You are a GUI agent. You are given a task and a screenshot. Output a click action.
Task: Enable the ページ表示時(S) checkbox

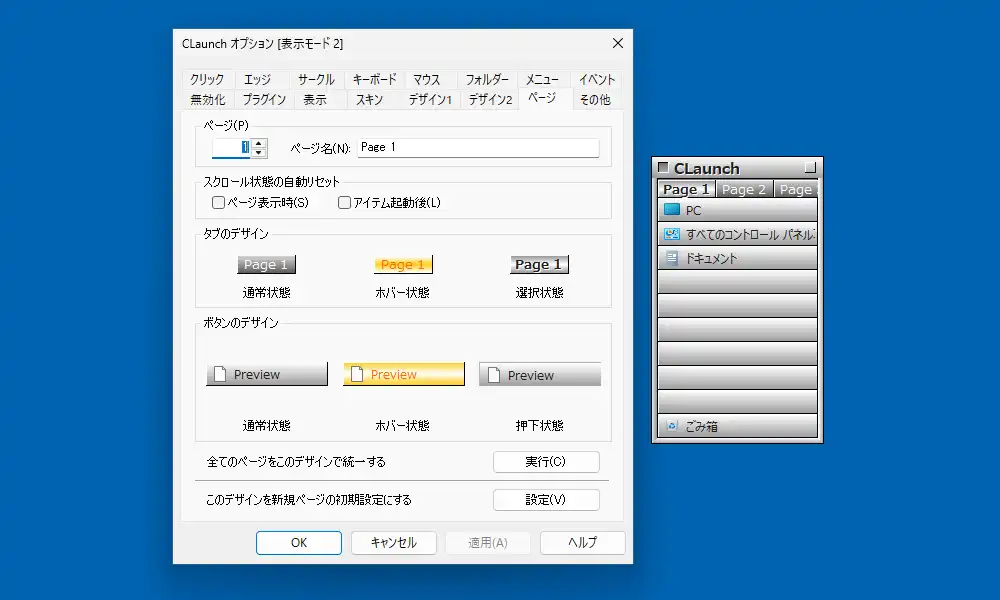218,203
